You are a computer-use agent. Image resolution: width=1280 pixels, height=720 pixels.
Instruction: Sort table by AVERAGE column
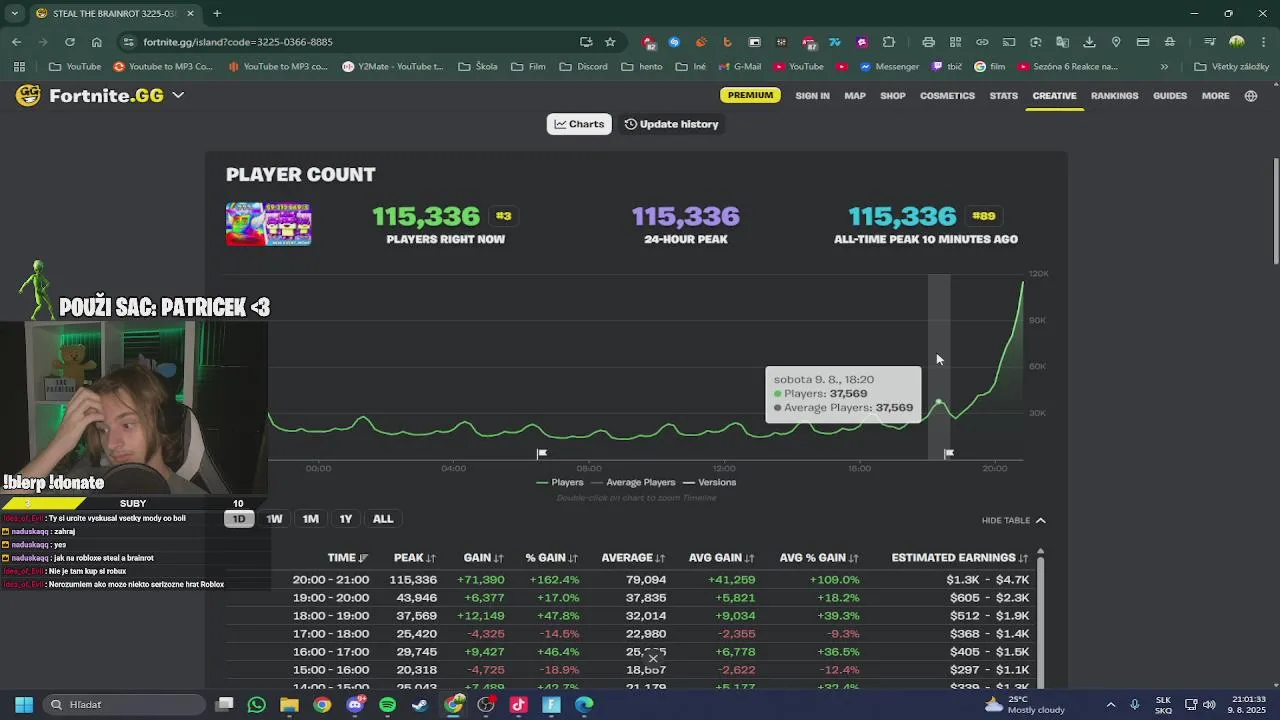[633, 557]
